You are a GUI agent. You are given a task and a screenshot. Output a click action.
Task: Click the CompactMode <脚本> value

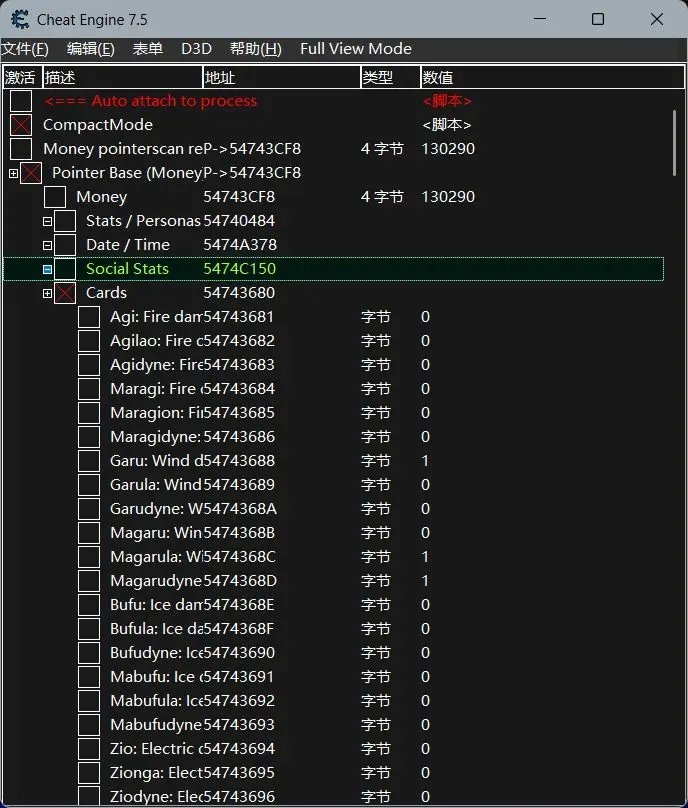(x=446, y=125)
